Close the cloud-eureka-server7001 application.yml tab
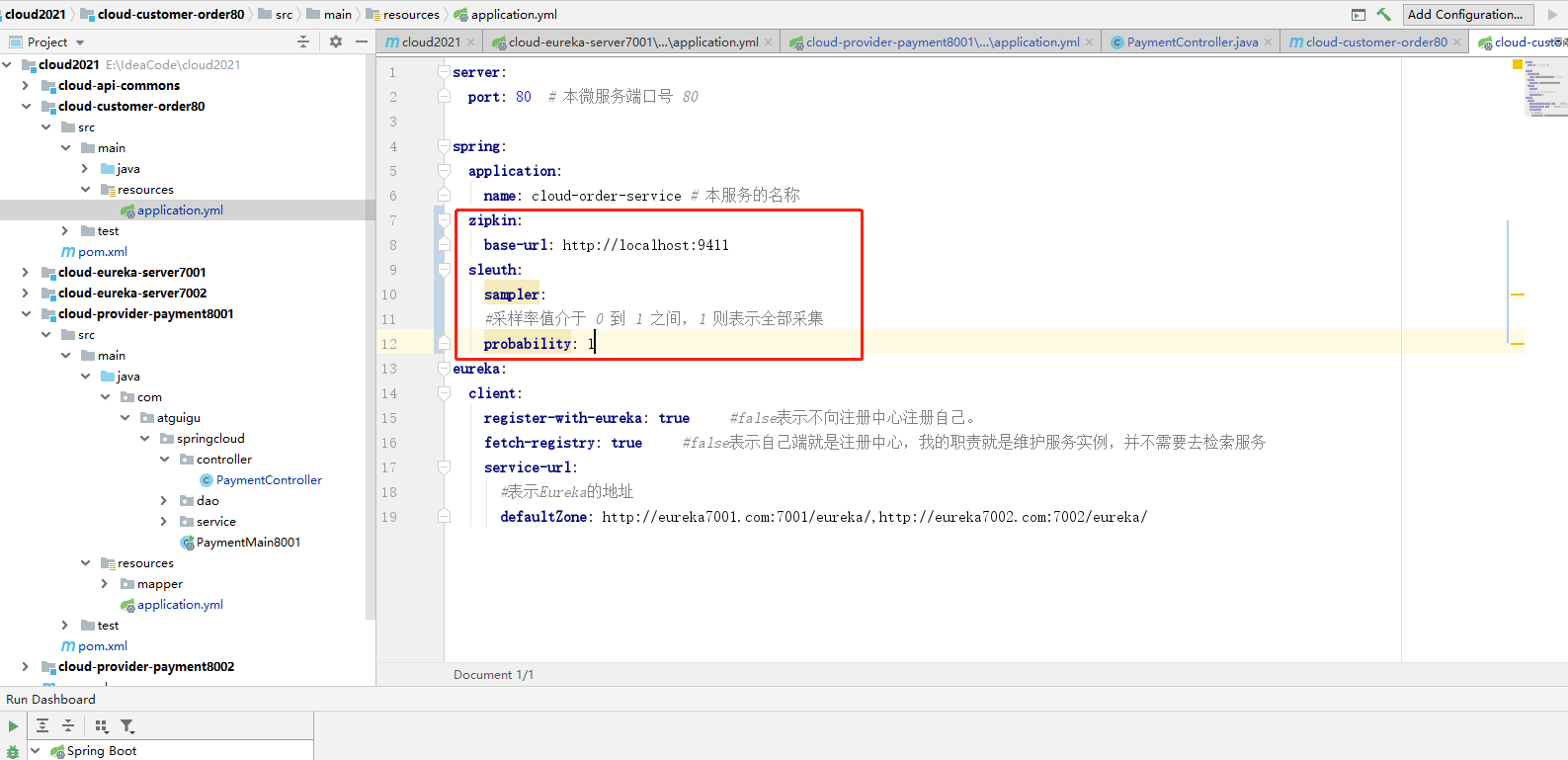The width and height of the screenshot is (1568, 760). coord(770,42)
